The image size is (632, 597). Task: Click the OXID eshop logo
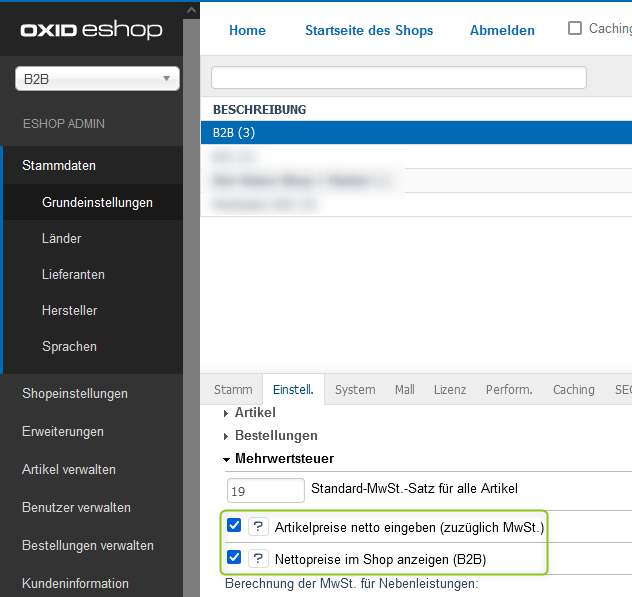click(91, 30)
